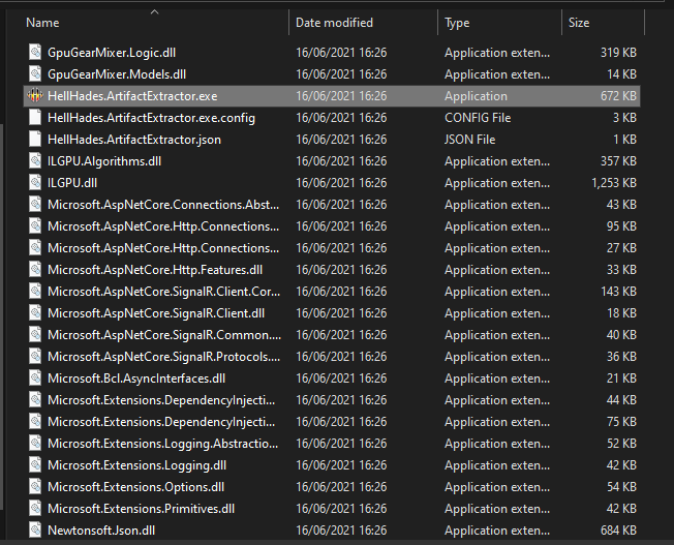The image size is (674, 546).
Task: Select GpuGearMixer.Models.dll file name
Action: point(116,74)
